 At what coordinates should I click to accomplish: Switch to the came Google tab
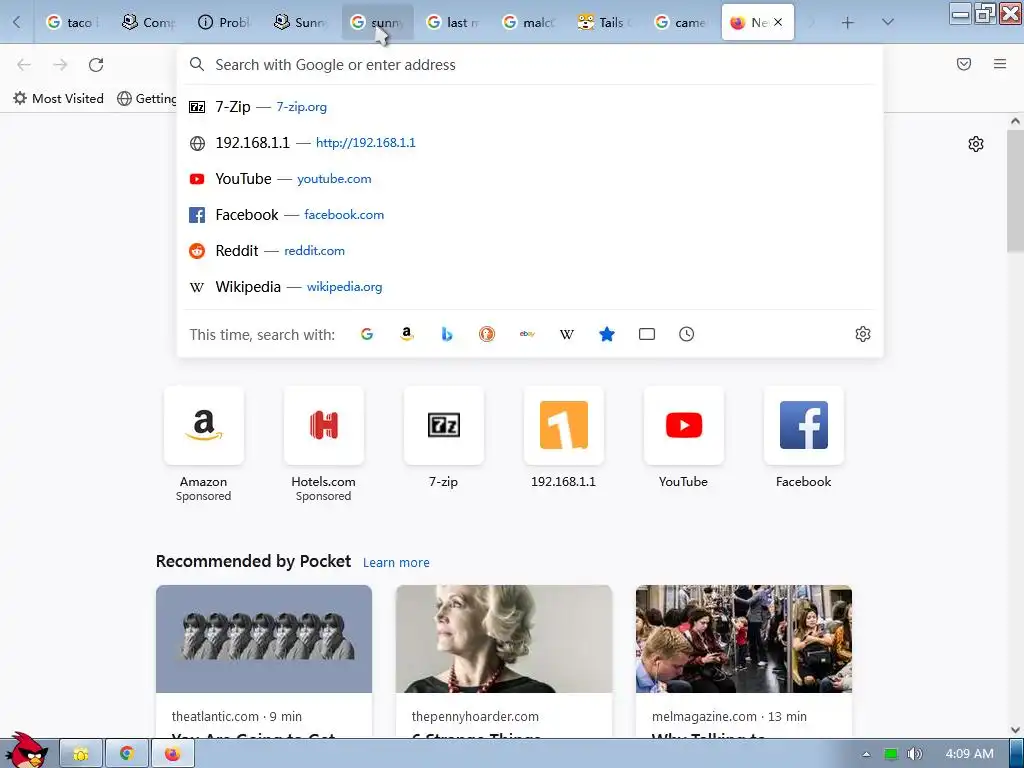[680, 22]
